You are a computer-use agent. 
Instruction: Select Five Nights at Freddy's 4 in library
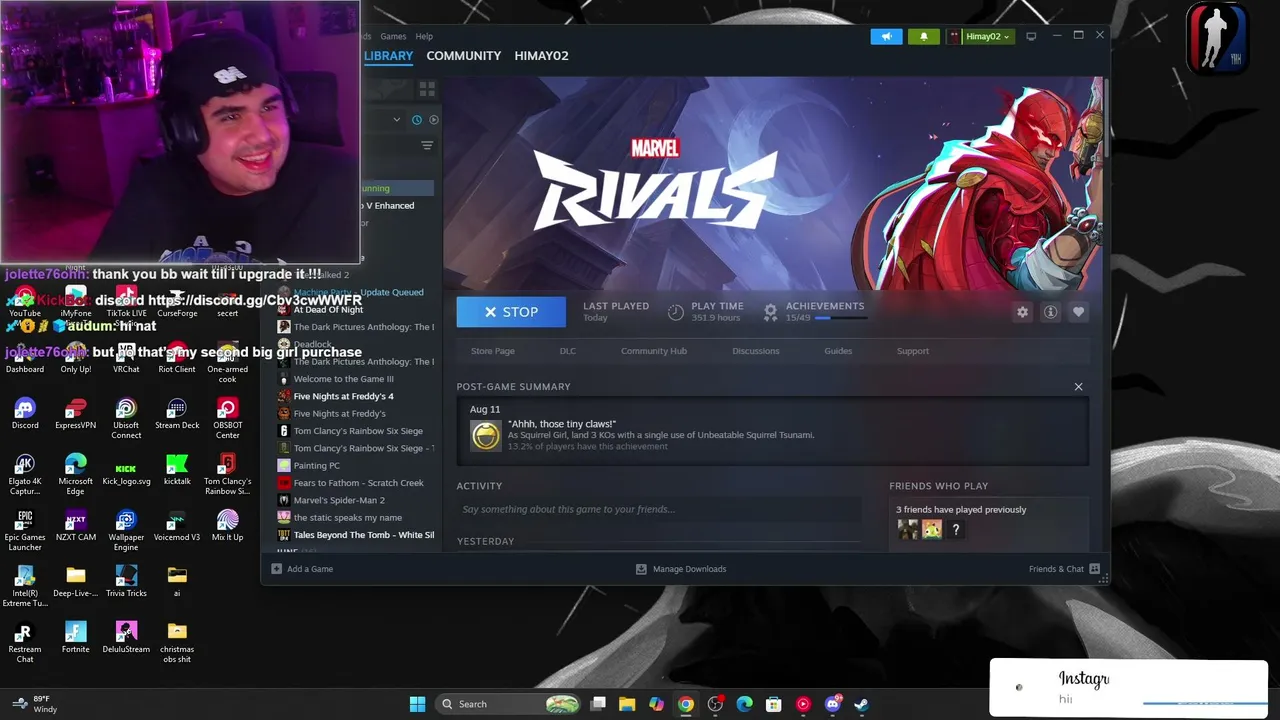point(343,396)
